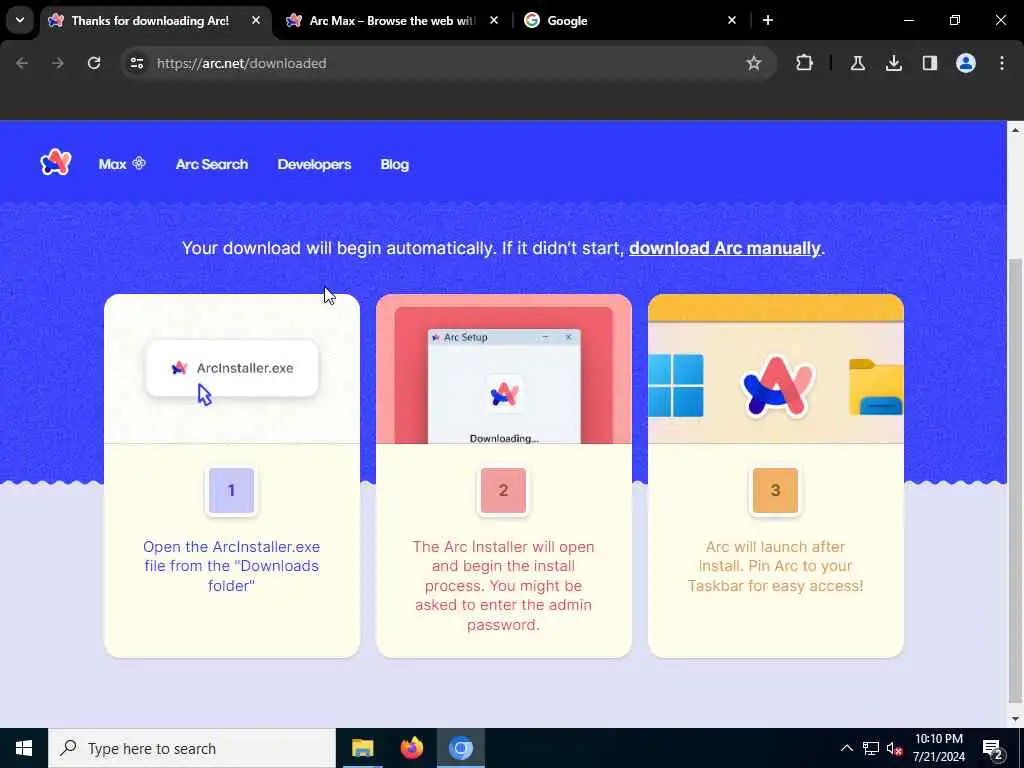1024x768 pixels.
Task: Open the Windows Start menu
Action: pyautogui.click(x=24, y=748)
